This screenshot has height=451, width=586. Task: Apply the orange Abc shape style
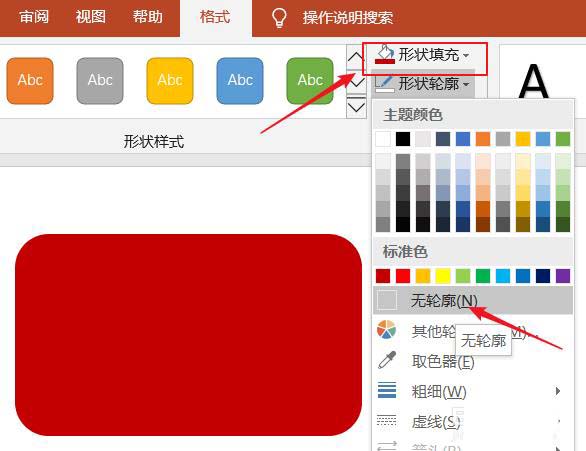(30, 81)
